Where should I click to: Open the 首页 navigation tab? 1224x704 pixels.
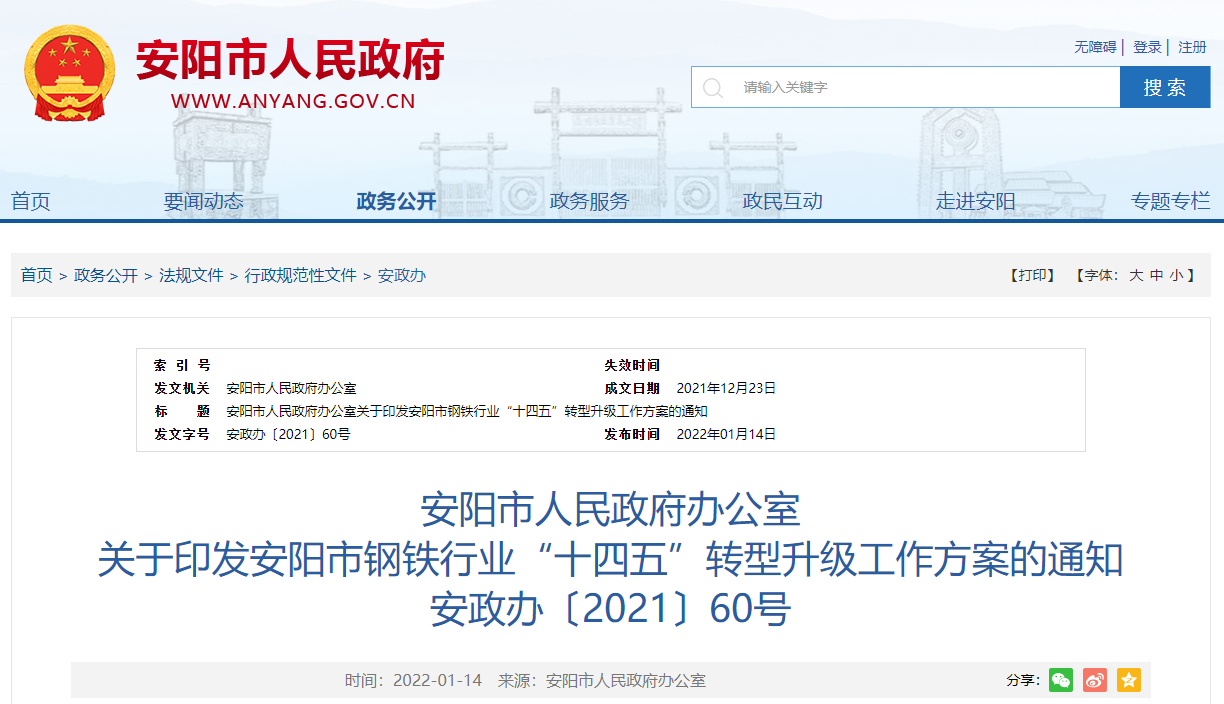pyautogui.click(x=31, y=201)
